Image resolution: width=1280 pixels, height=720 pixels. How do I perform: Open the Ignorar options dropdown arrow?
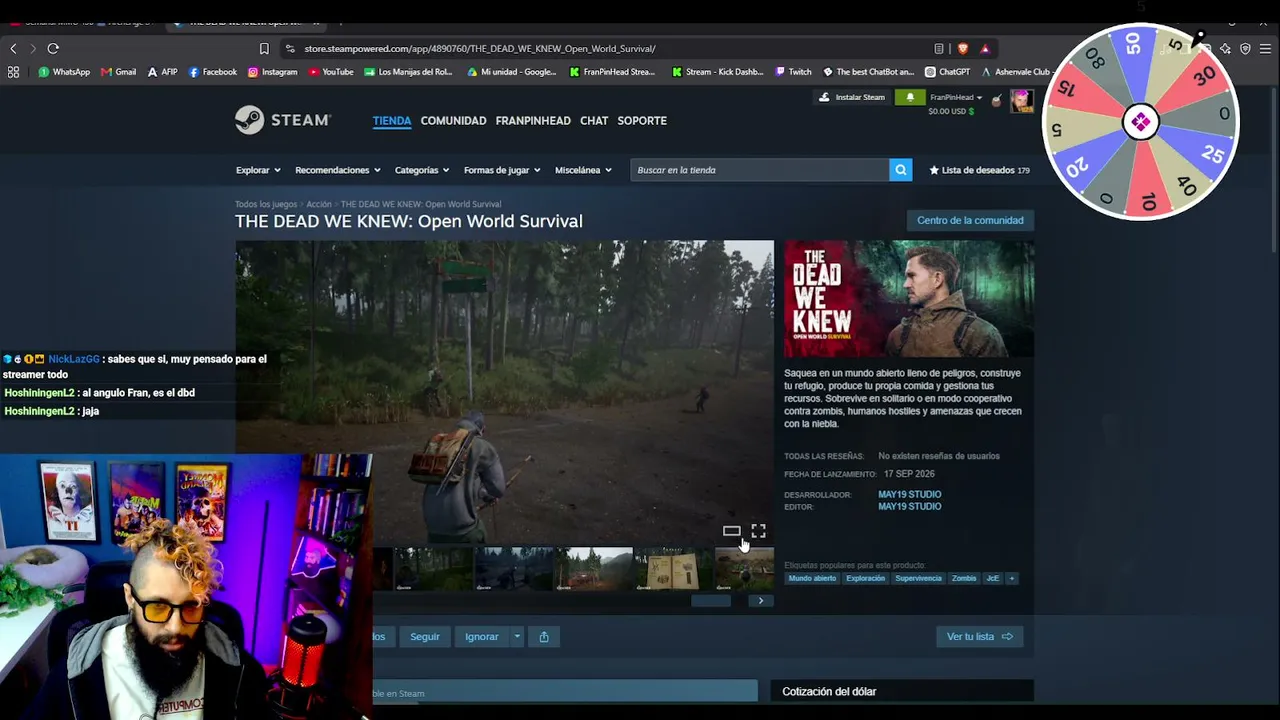point(517,637)
